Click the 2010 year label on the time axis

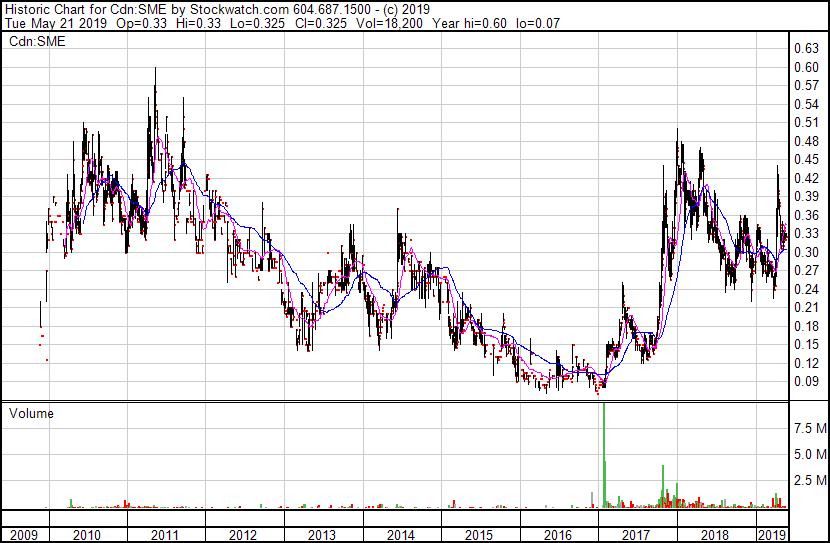point(87,535)
